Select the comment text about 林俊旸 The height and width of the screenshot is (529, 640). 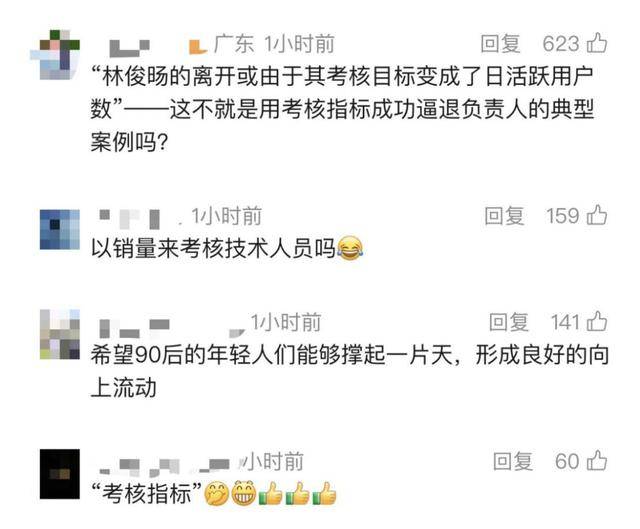click(x=342, y=109)
